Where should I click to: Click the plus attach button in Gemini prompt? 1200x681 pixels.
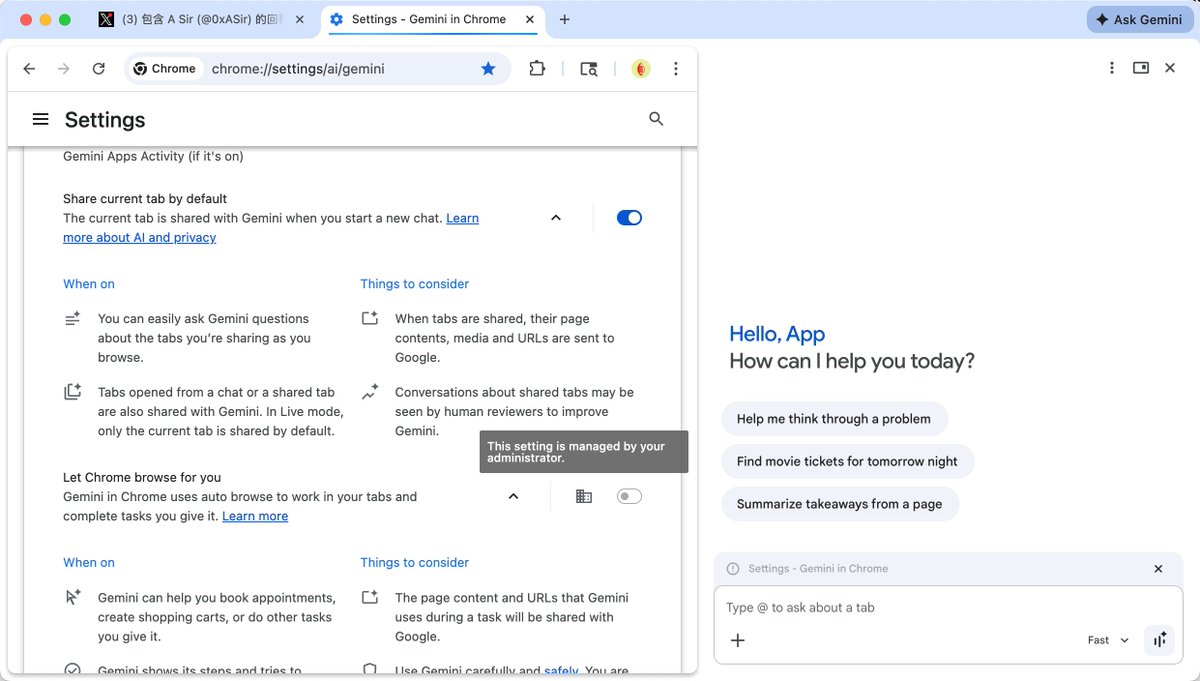[x=738, y=640]
